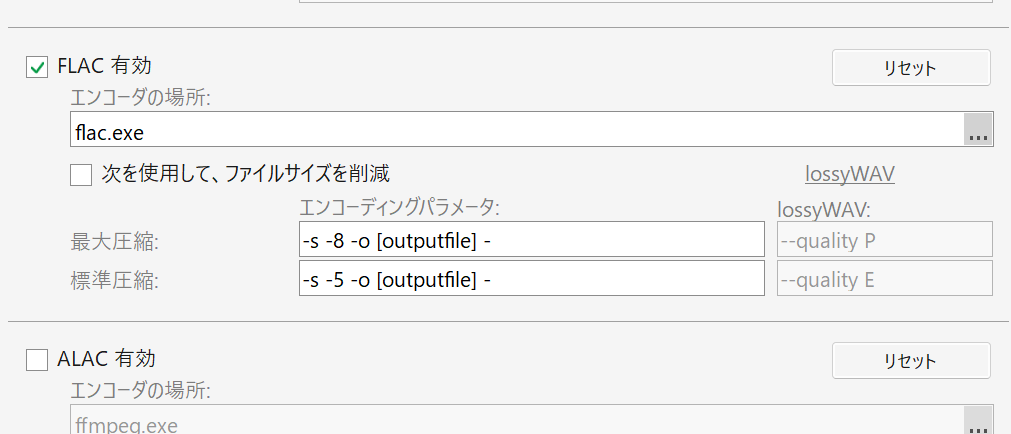Click エンコーダの場所 label under FLAC

pyautogui.click(x=139, y=97)
